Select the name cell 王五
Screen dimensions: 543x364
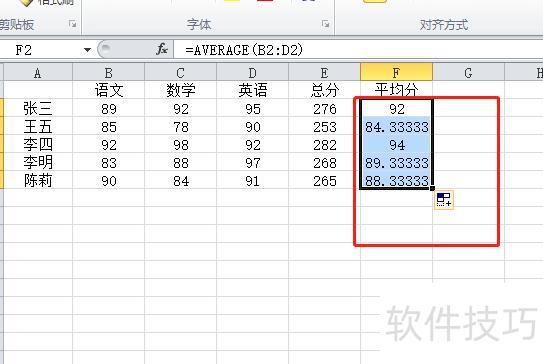[38, 126]
